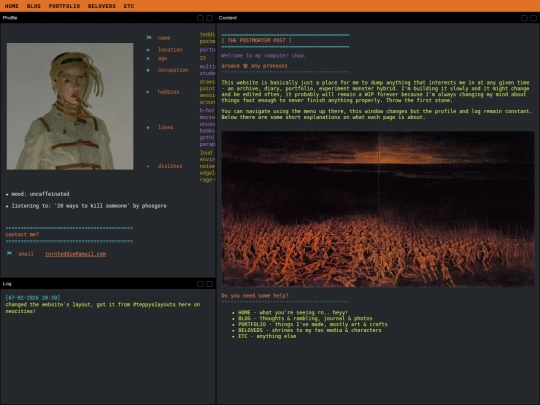540x405 pixels.
Task: Click the 'Do you need some help?' heading
Action: click(255, 295)
